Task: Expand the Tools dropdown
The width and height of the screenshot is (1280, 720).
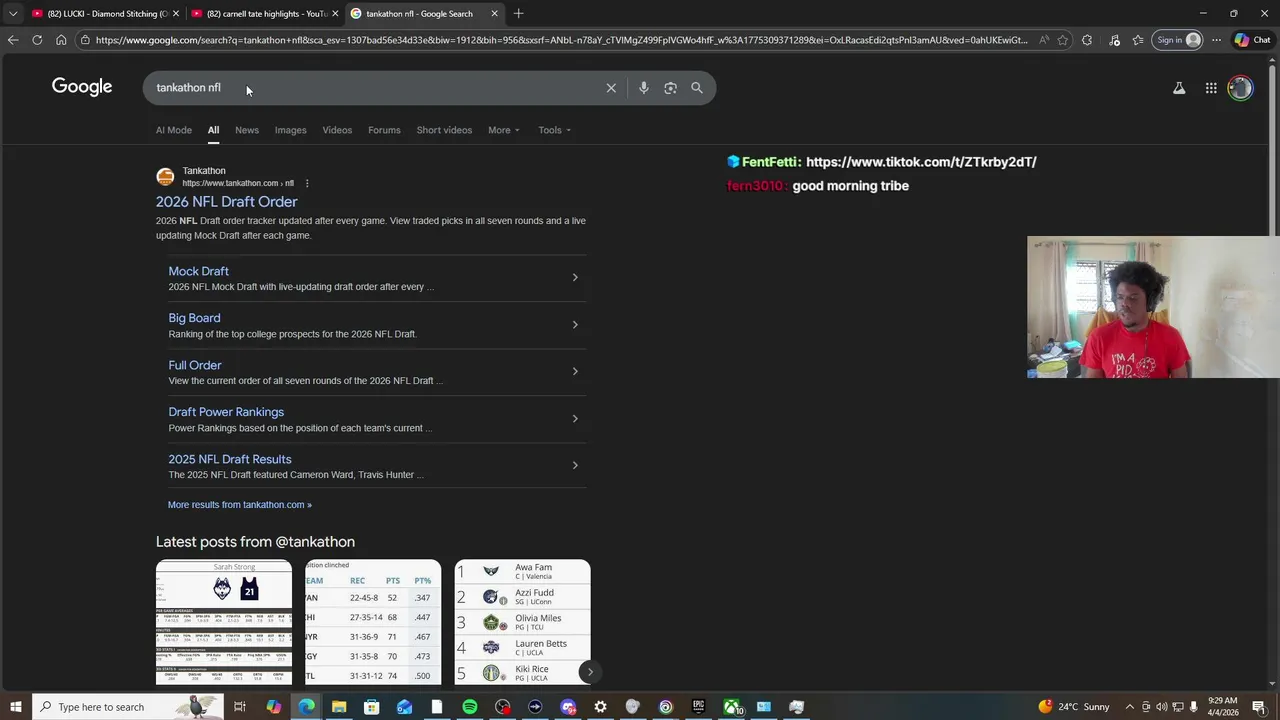Action: [555, 130]
